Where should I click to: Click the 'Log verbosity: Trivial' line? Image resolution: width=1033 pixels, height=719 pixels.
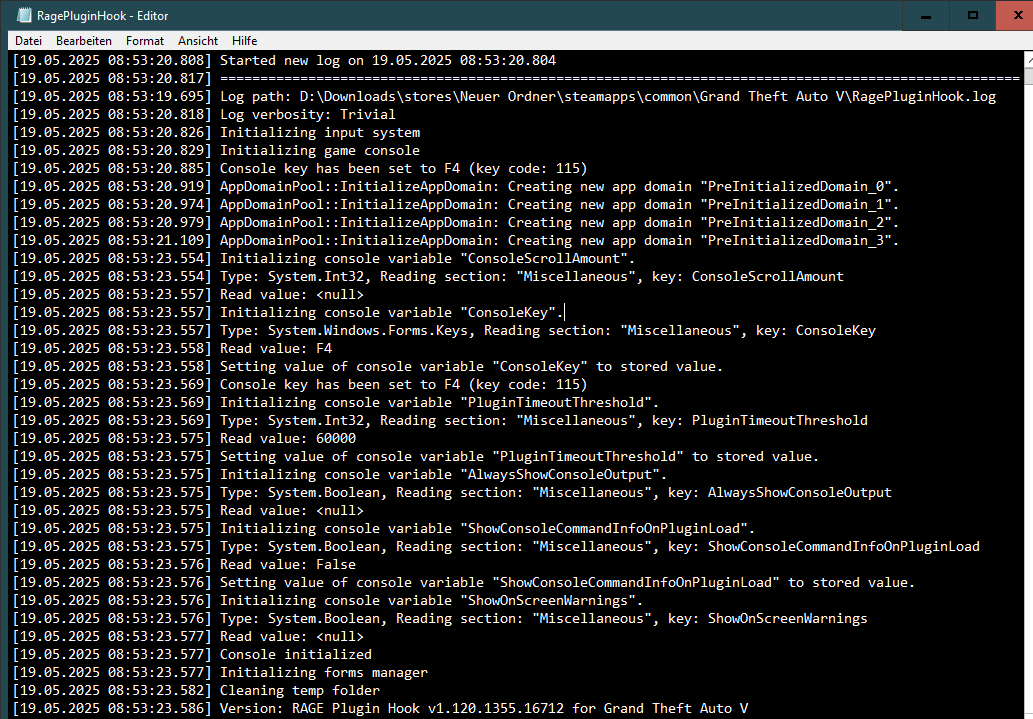204,115
